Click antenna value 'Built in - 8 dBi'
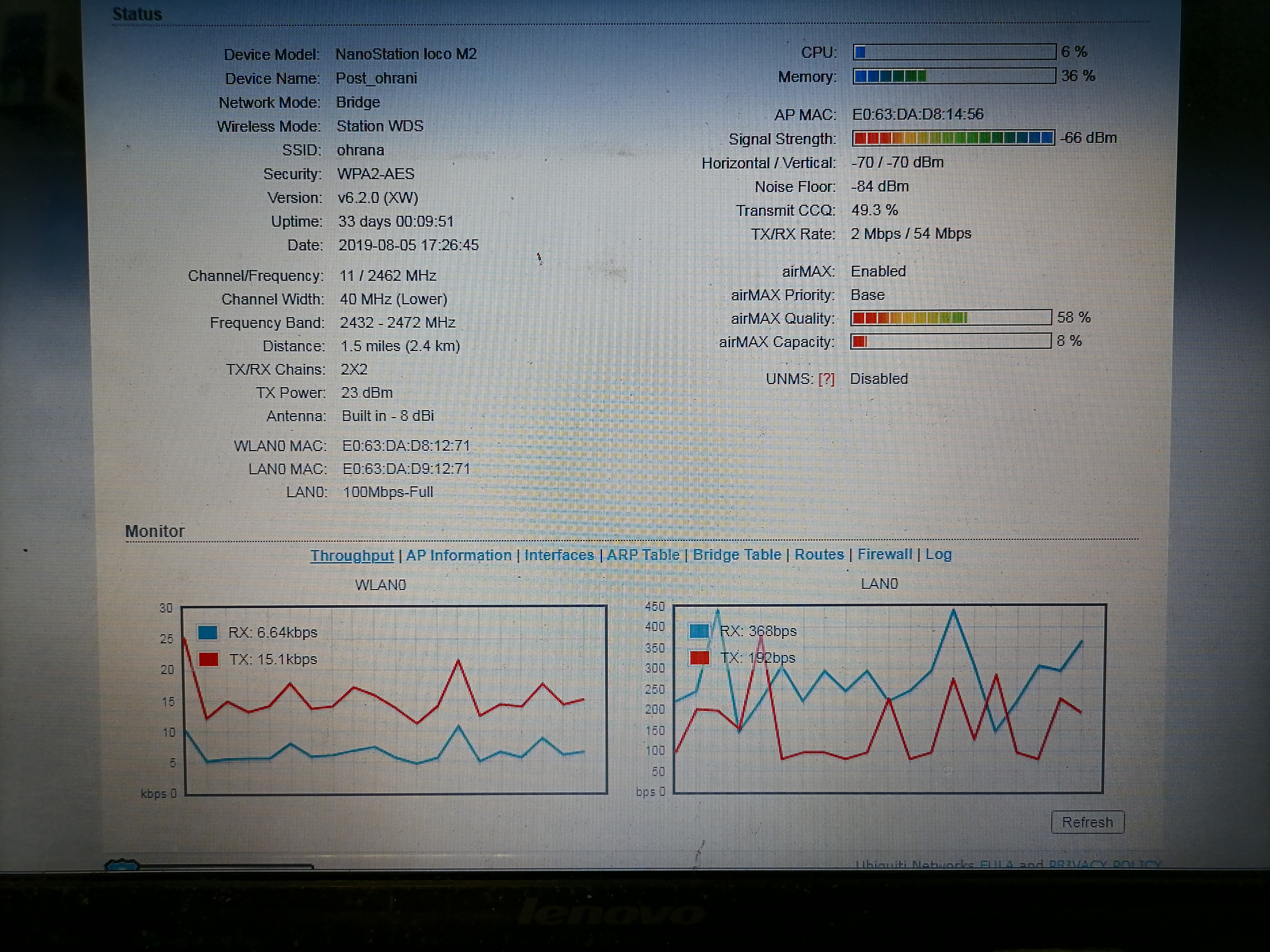Image resolution: width=1270 pixels, height=952 pixels. [x=388, y=415]
